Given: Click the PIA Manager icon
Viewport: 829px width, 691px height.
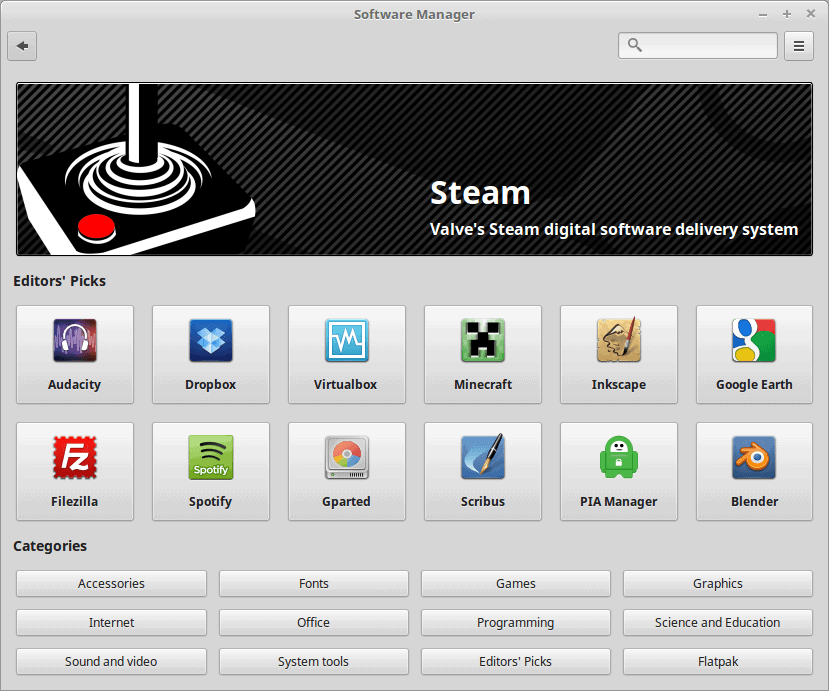Looking at the screenshot, I should click(618, 471).
